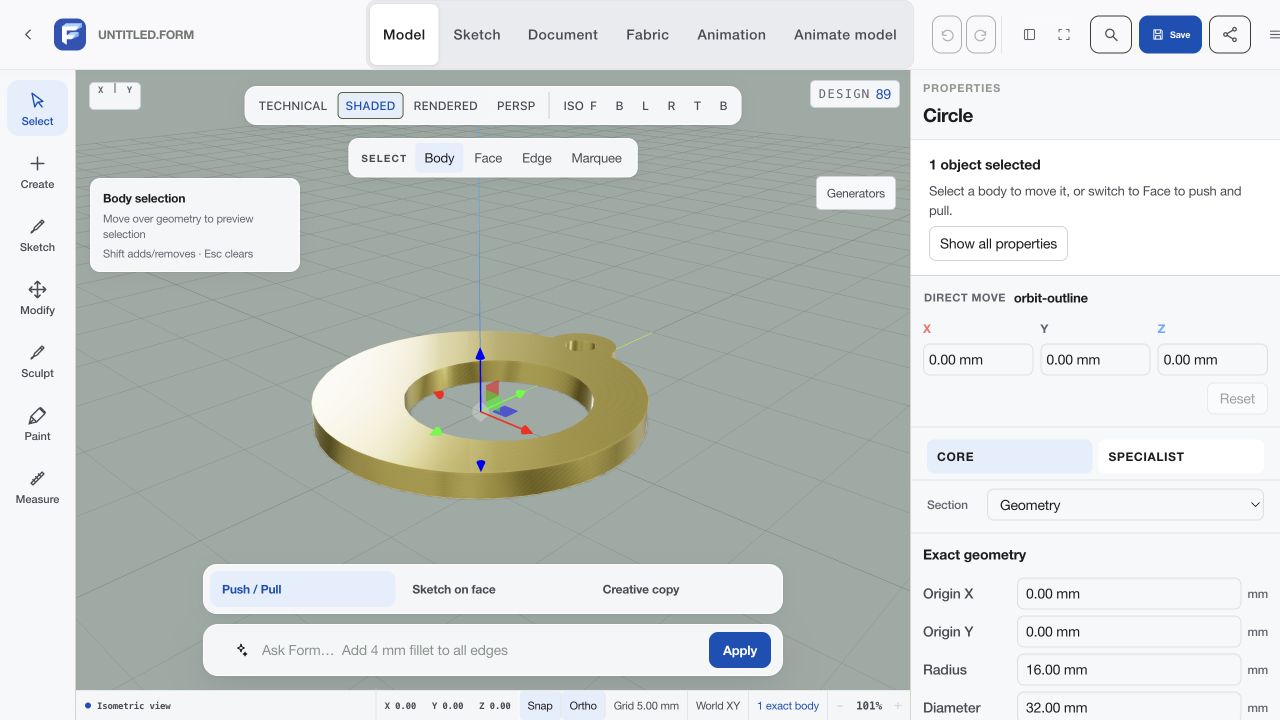Set view style to Rendered
The width and height of the screenshot is (1280, 720).
[x=445, y=105]
